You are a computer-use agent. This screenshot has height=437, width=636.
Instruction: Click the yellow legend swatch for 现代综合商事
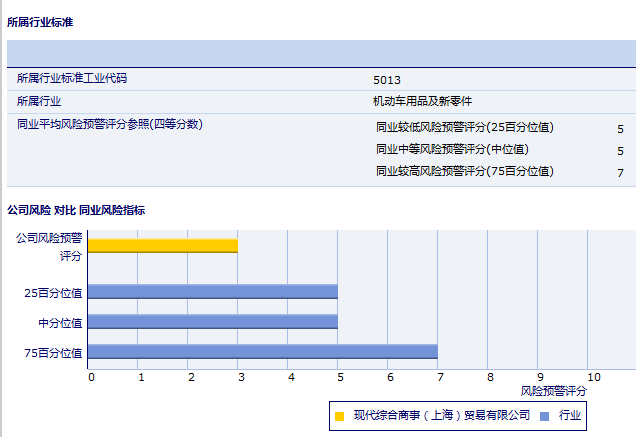pyautogui.click(x=340, y=416)
